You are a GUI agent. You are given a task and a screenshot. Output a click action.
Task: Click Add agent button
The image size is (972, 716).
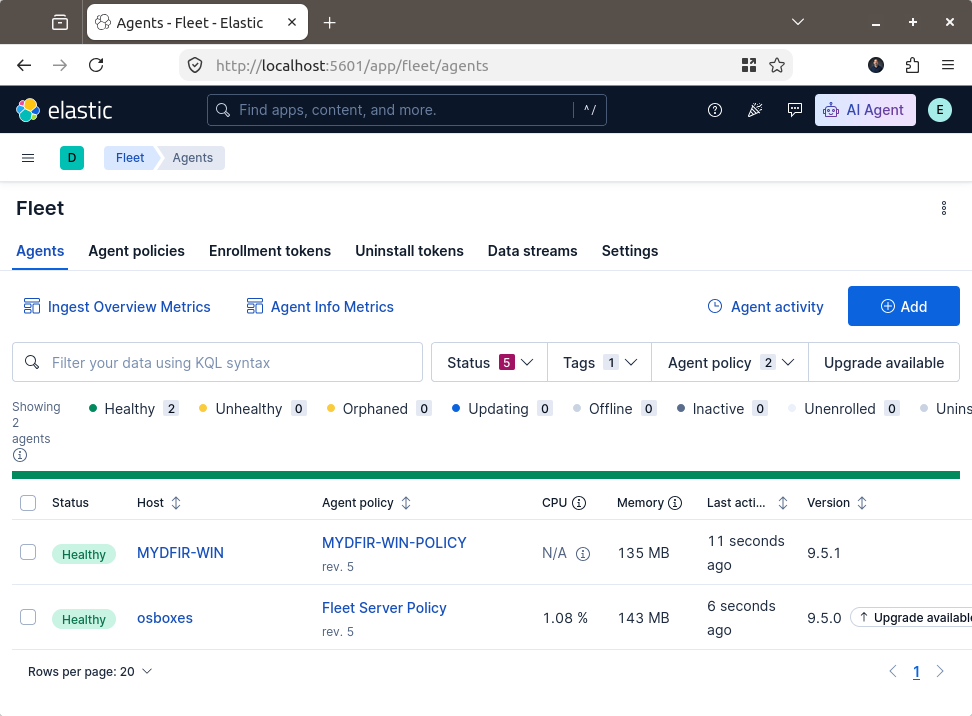pos(904,306)
